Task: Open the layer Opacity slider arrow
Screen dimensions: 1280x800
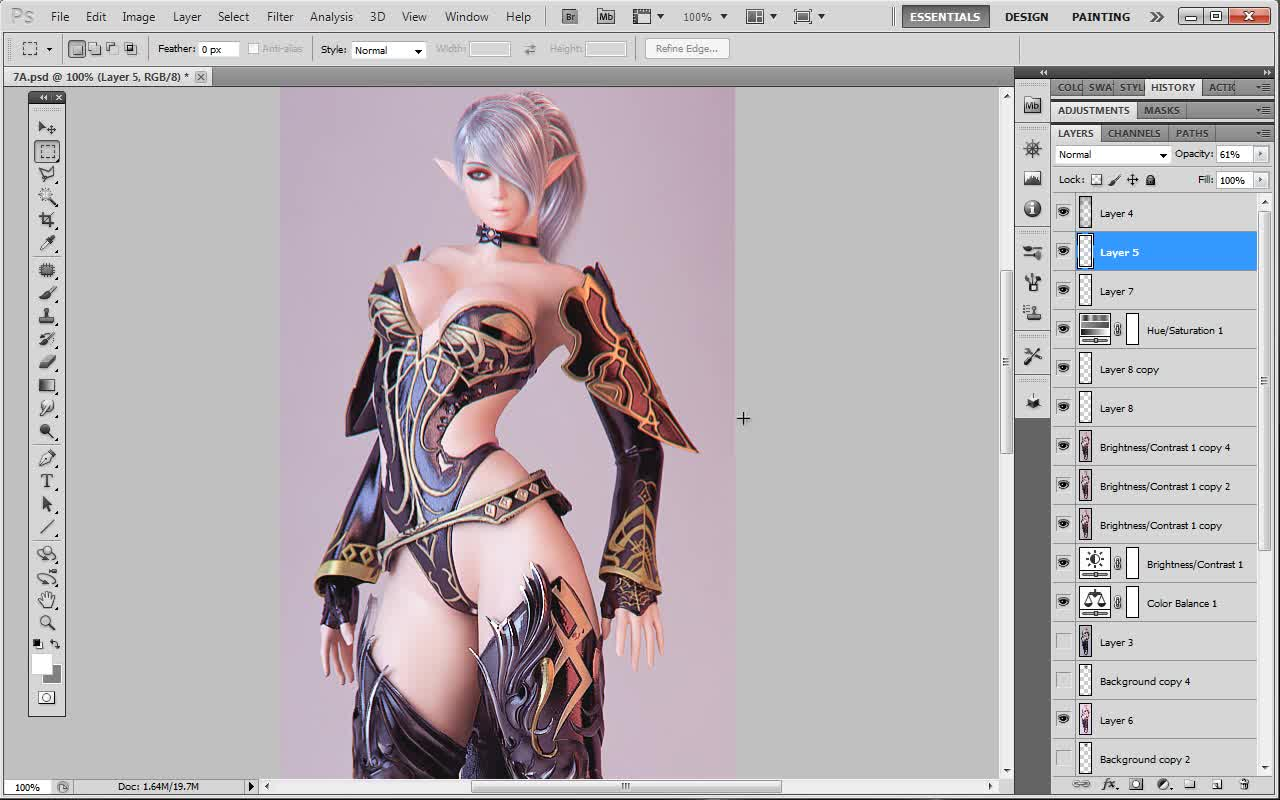Action: 1260,154
